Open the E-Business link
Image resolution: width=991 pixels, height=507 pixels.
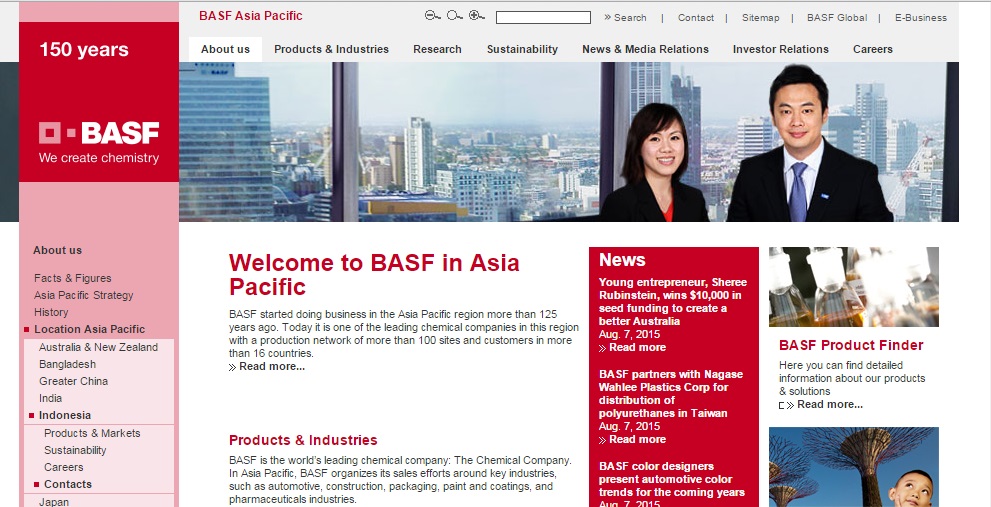tap(920, 18)
